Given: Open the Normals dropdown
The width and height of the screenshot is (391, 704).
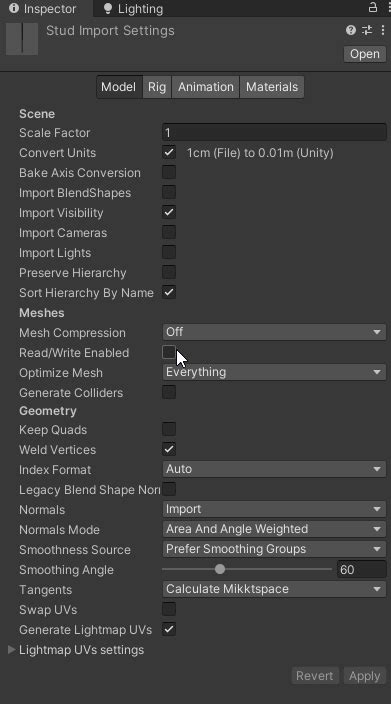Looking at the screenshot, I should [x=274, y=509].
